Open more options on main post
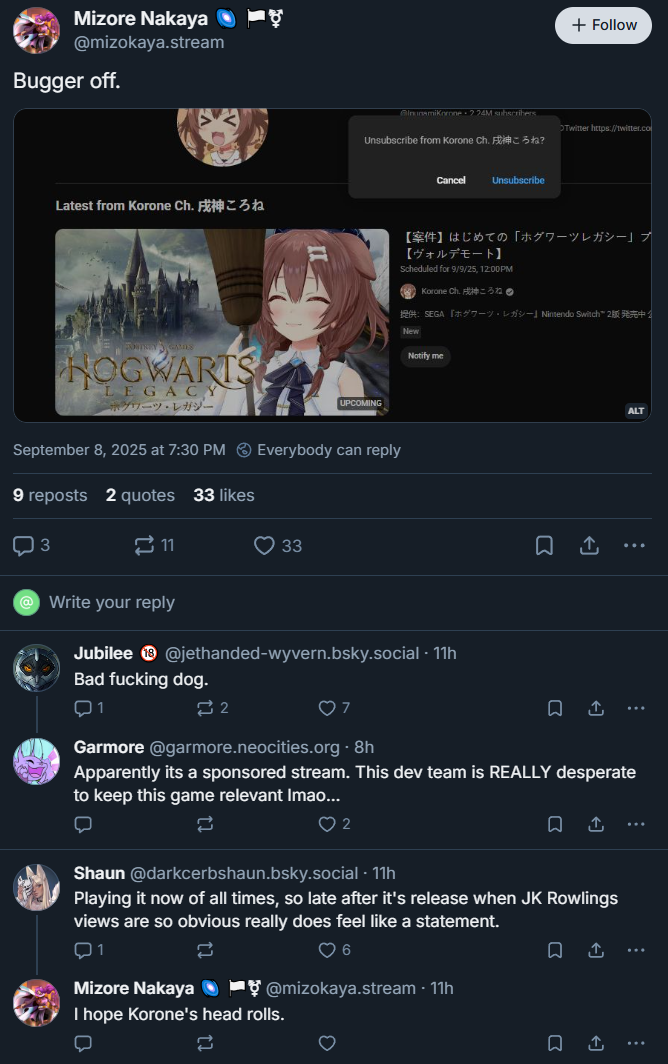668x1064 pixels. pyautogui.click(x=634, y=546)
